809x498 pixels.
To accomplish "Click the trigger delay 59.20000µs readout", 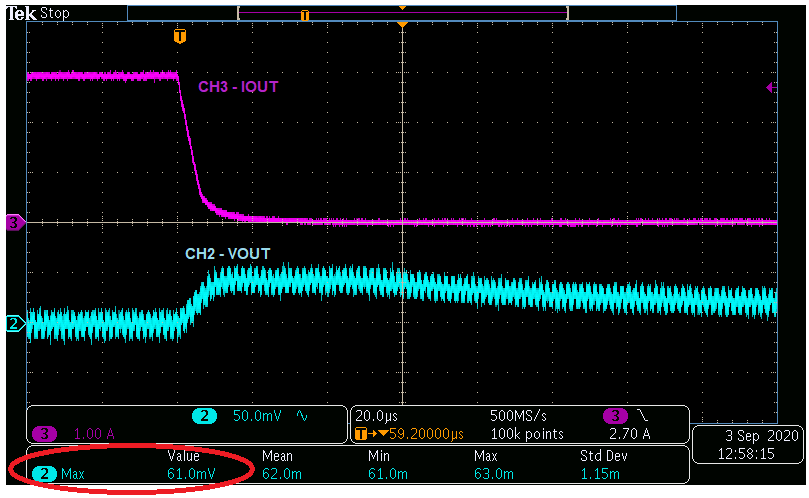I will click(x=417, y=434).
